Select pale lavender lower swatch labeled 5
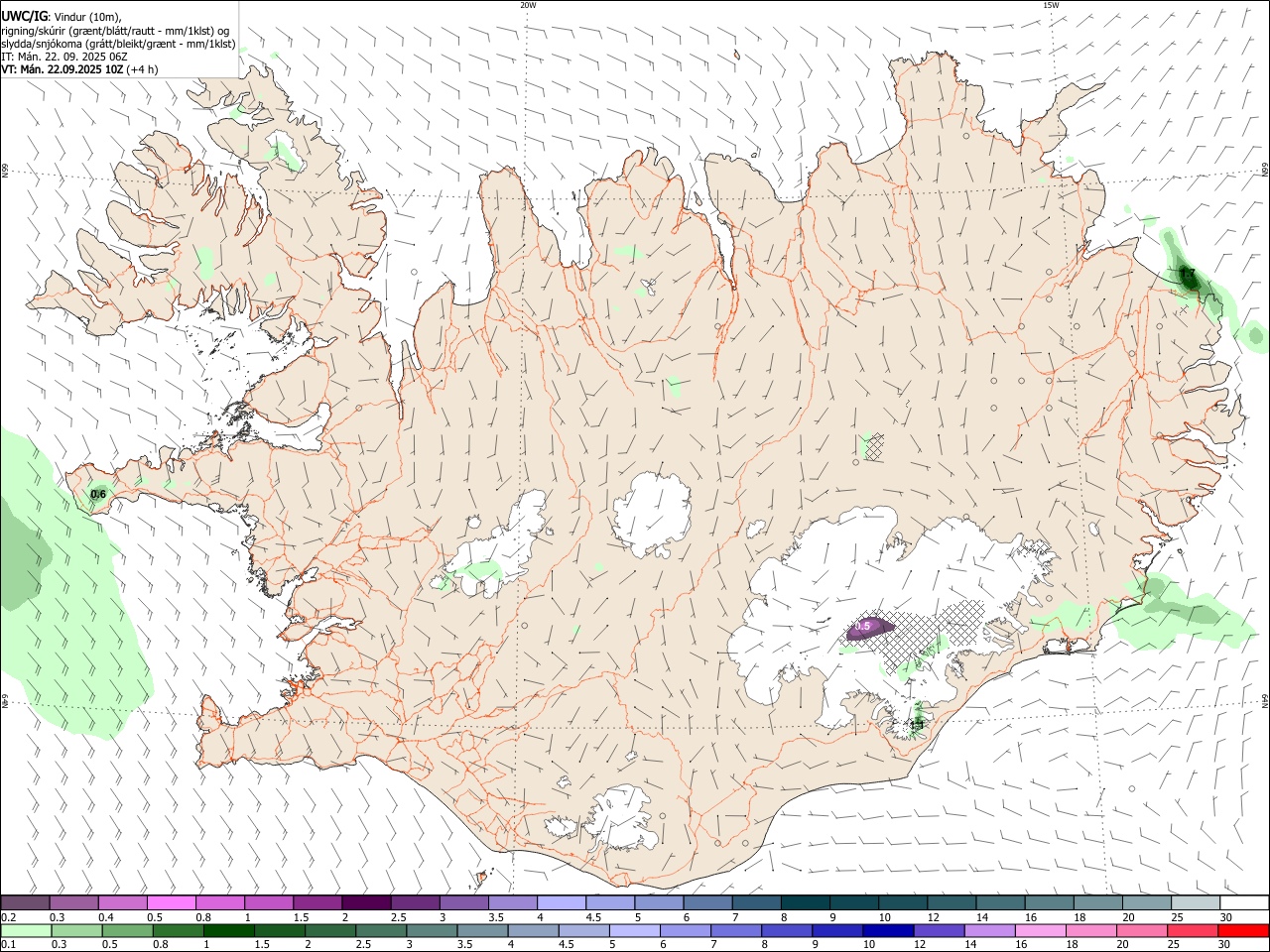This screenshot has width=1270, height=952. tap(634, 930)
